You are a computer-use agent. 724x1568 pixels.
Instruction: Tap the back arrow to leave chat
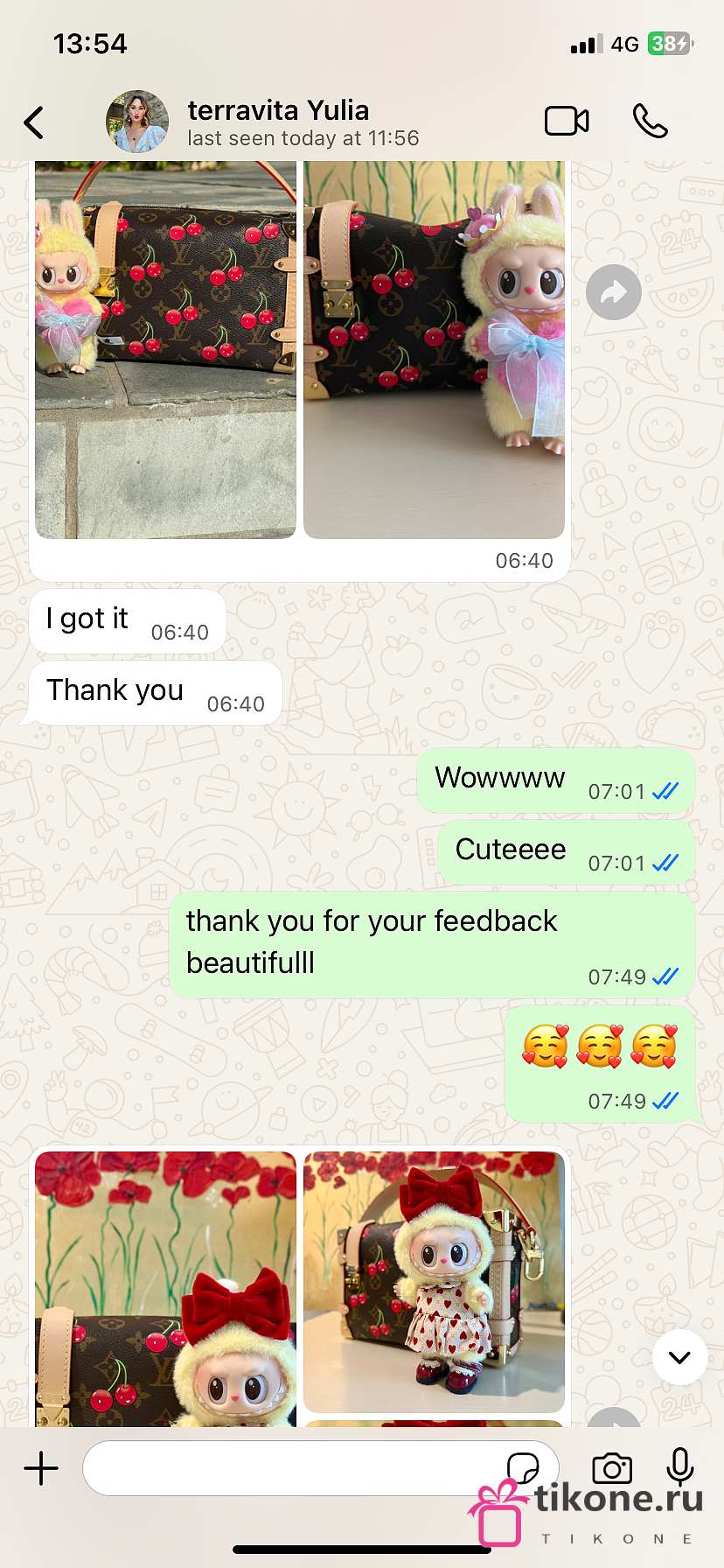tap(33, 122)
